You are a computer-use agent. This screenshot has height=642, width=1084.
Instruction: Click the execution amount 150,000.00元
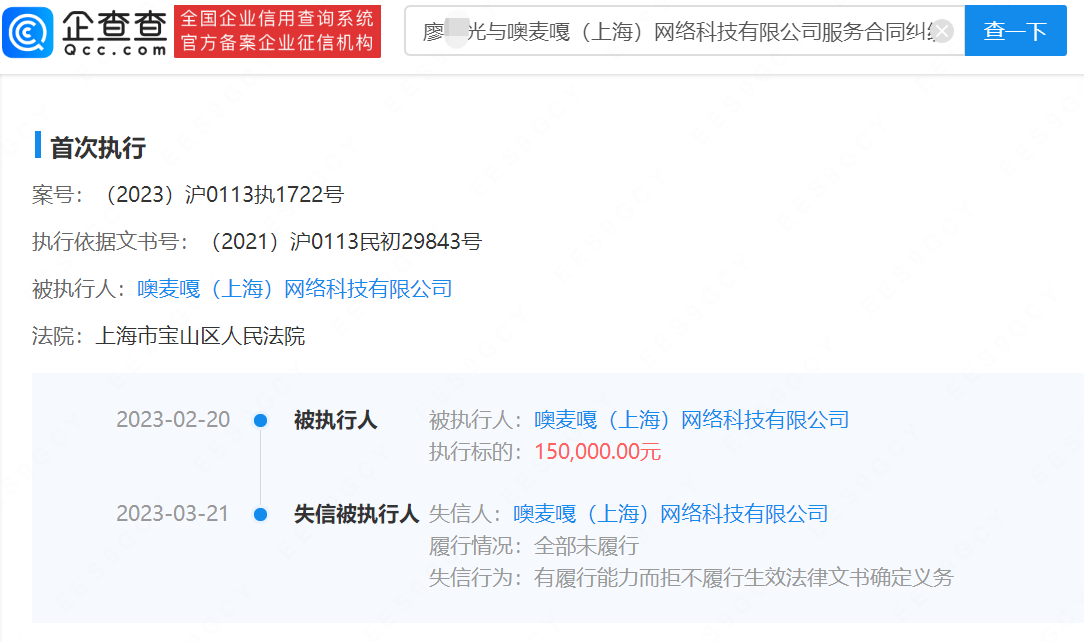pyautogui.click(x=597, y=452)
